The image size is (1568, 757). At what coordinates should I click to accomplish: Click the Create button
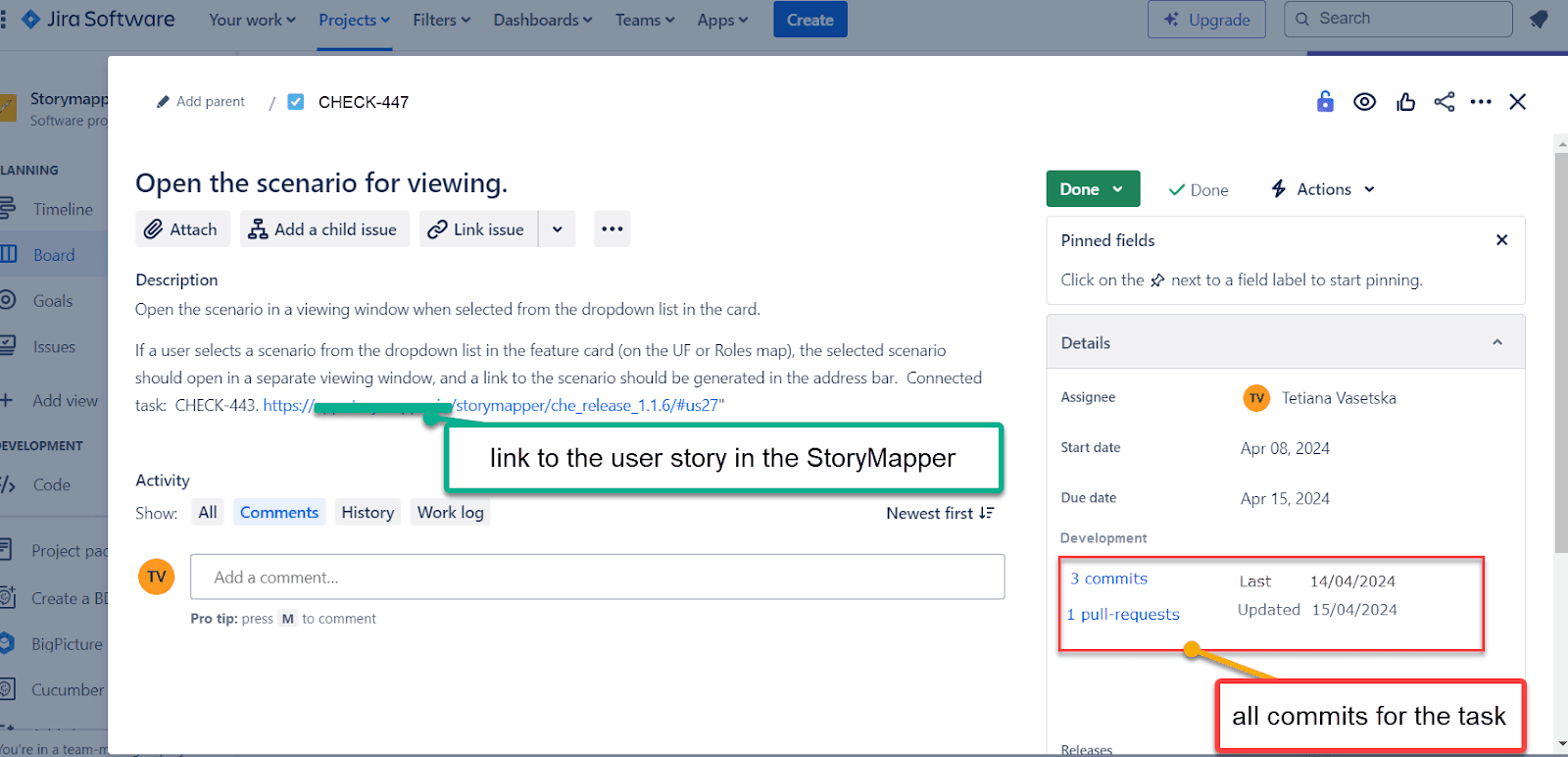810,20
